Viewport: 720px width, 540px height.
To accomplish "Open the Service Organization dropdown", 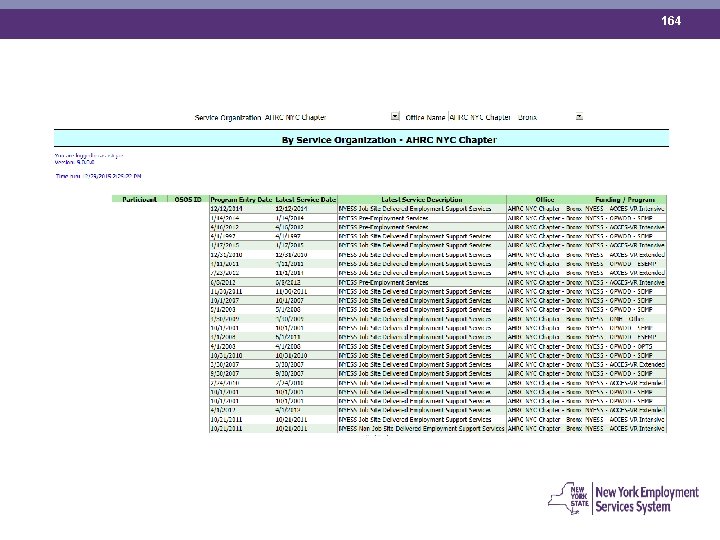I will (x=395, y=117).
